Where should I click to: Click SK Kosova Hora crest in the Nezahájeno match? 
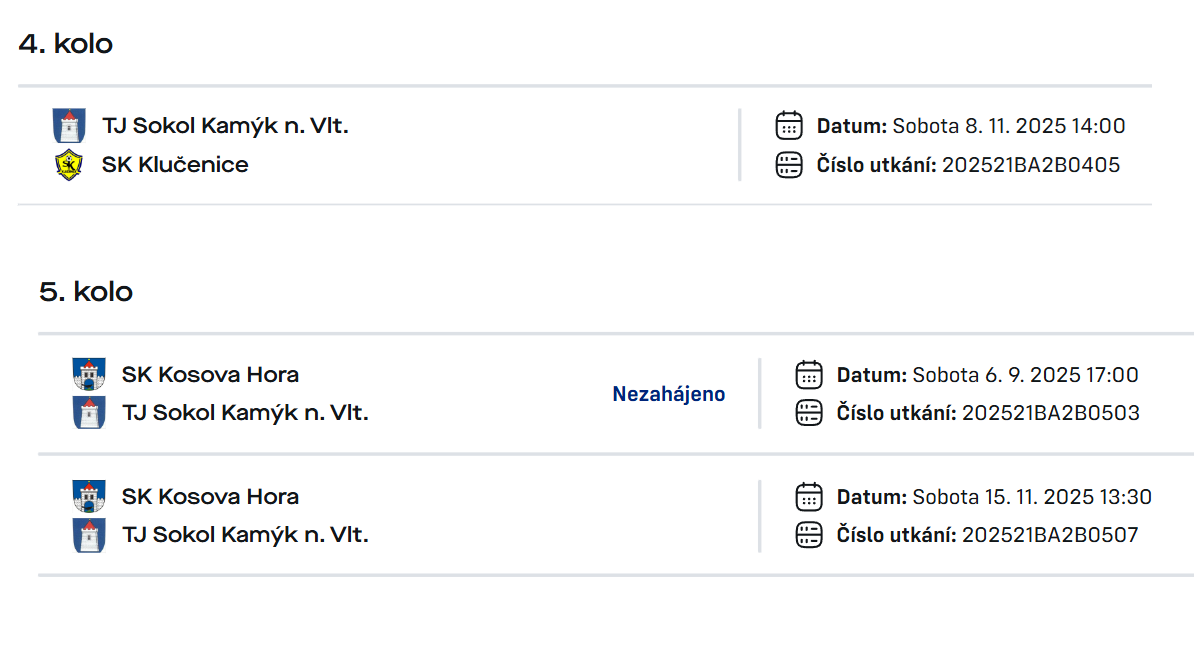pyautogui.click(x=89, y=375)
